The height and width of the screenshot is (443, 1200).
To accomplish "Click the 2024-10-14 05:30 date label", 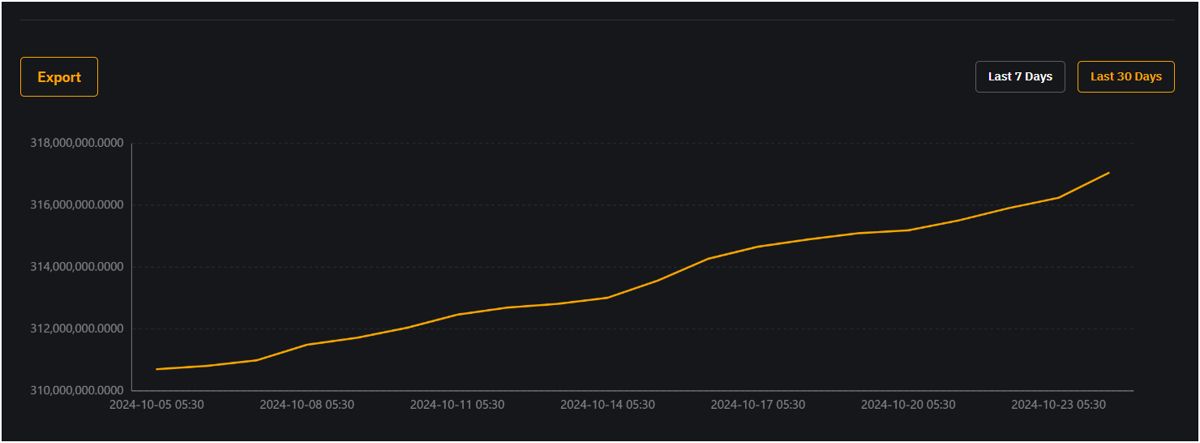I will pyautogui.click(x=608, y=405).
